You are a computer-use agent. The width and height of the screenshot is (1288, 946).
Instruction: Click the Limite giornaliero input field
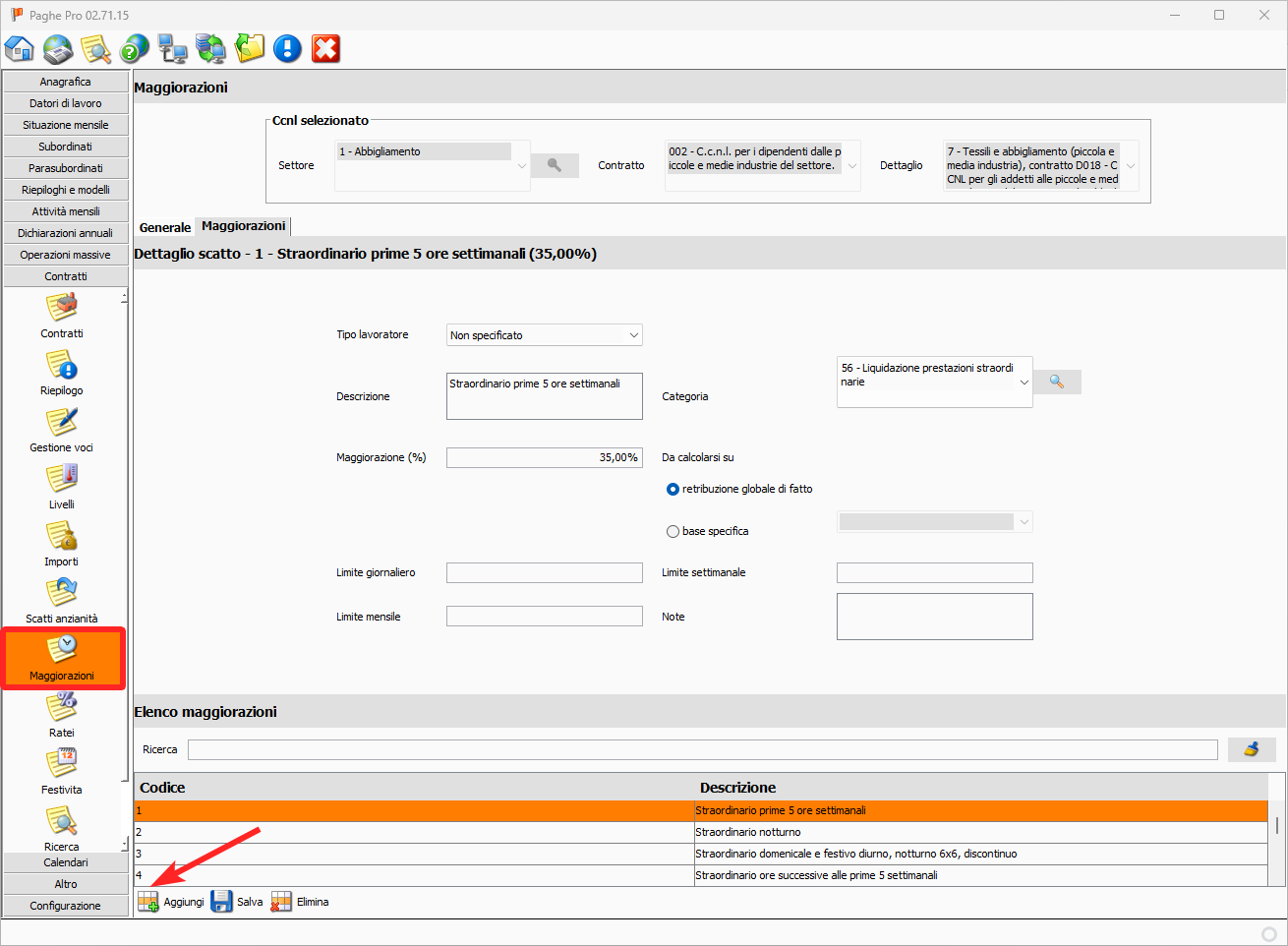(x=544, y=572)
